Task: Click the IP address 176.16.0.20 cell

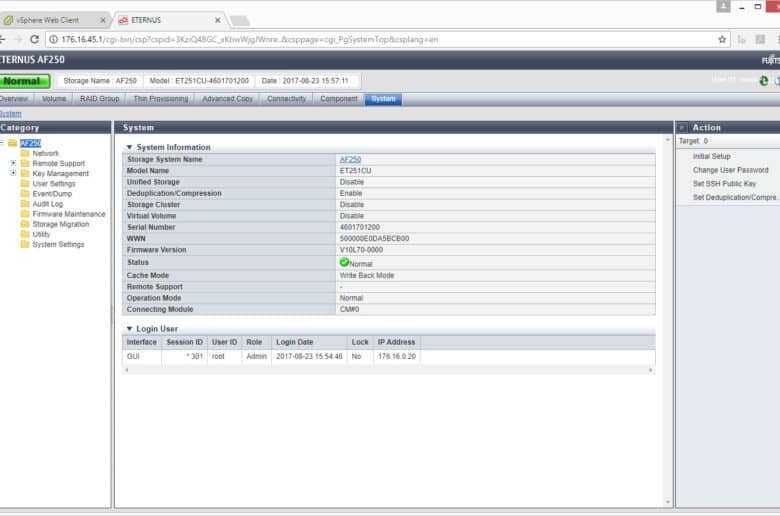Action: [396, 356]
